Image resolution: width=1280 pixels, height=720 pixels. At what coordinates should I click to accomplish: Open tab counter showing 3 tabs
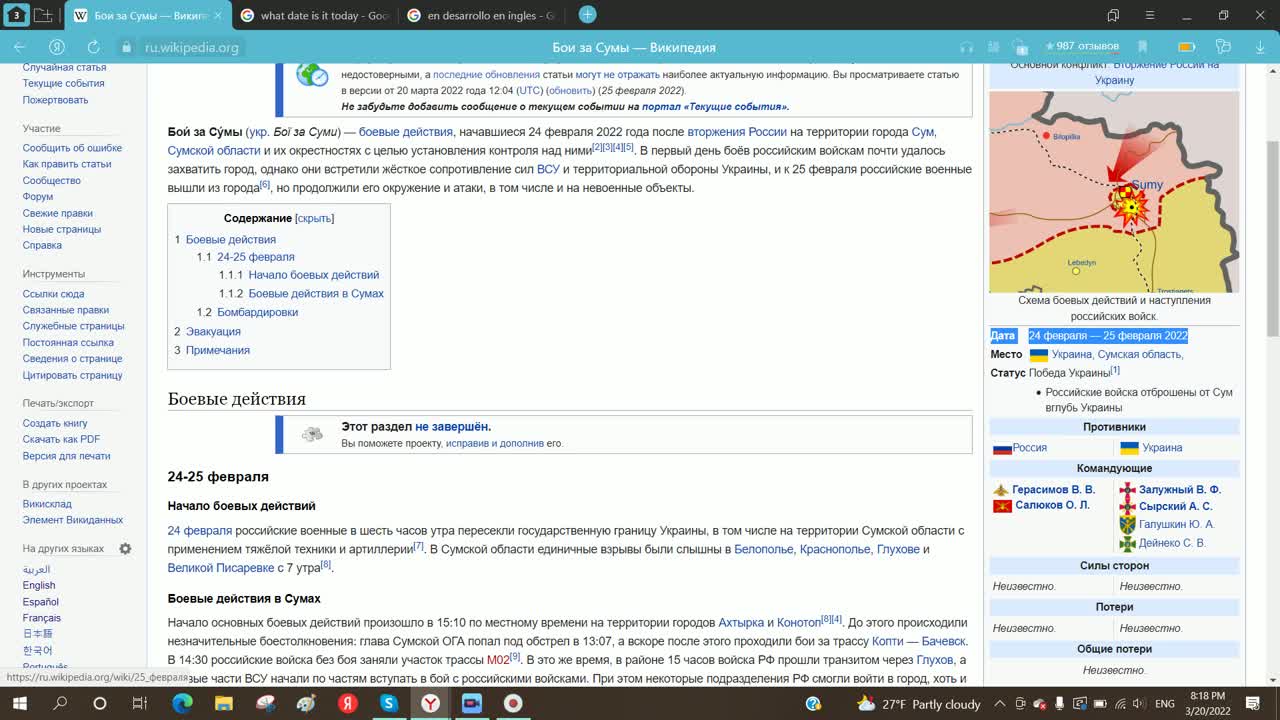click(15, 15)
